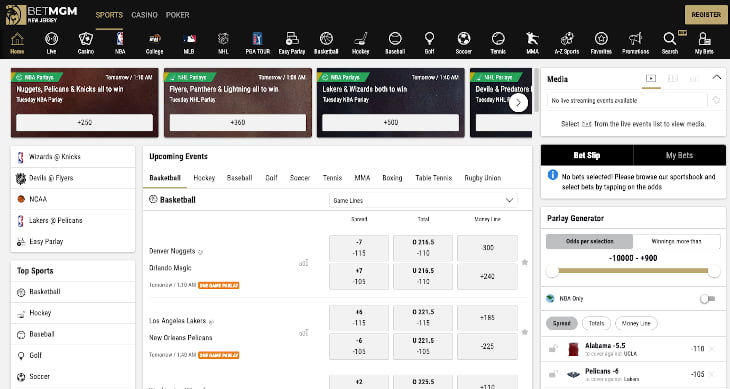Switch to the SPORTS top menu
This screenshot has height=389, width=730.
coord(109,15)
